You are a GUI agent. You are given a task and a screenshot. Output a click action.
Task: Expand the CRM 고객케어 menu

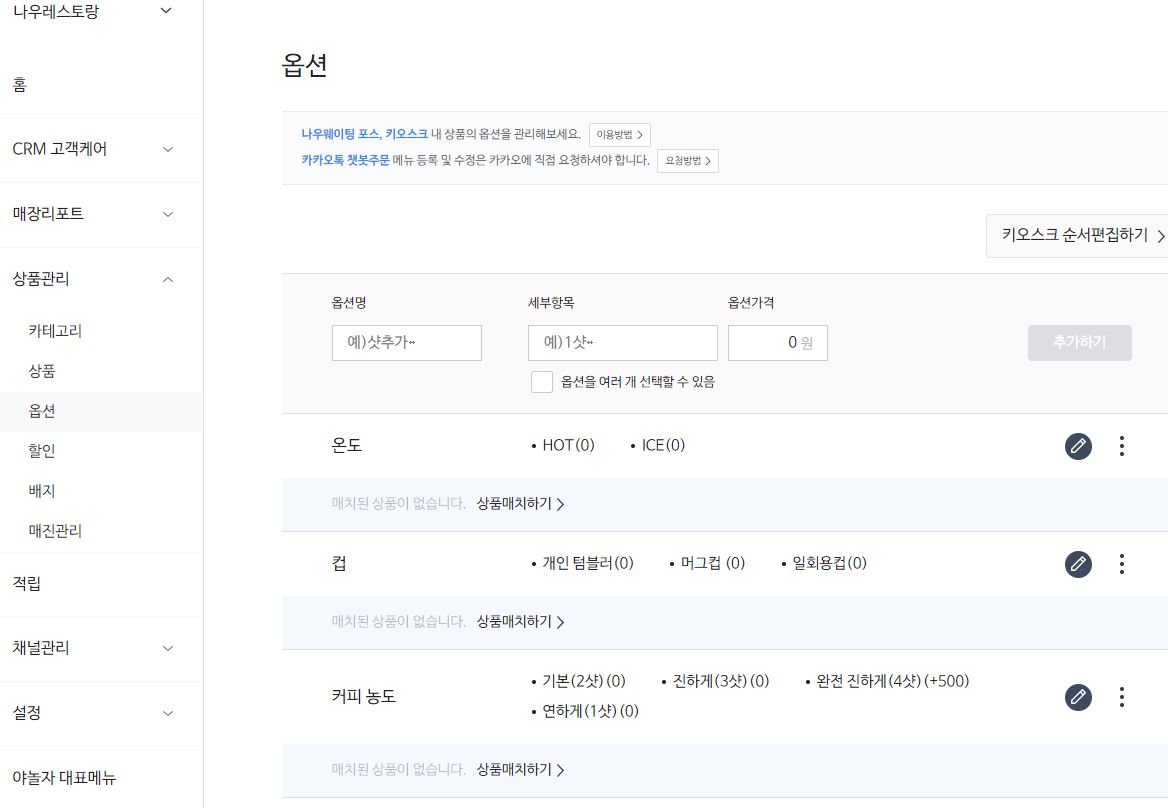[168, 149]
